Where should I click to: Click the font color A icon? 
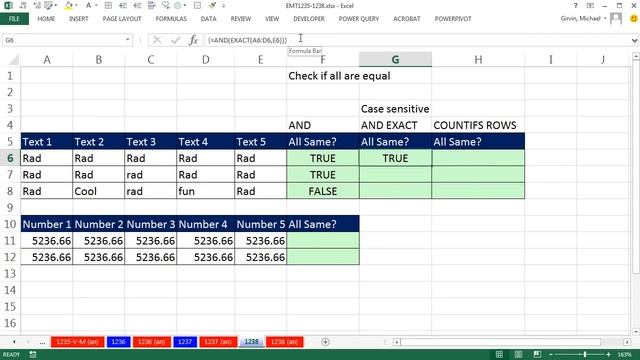88,5
